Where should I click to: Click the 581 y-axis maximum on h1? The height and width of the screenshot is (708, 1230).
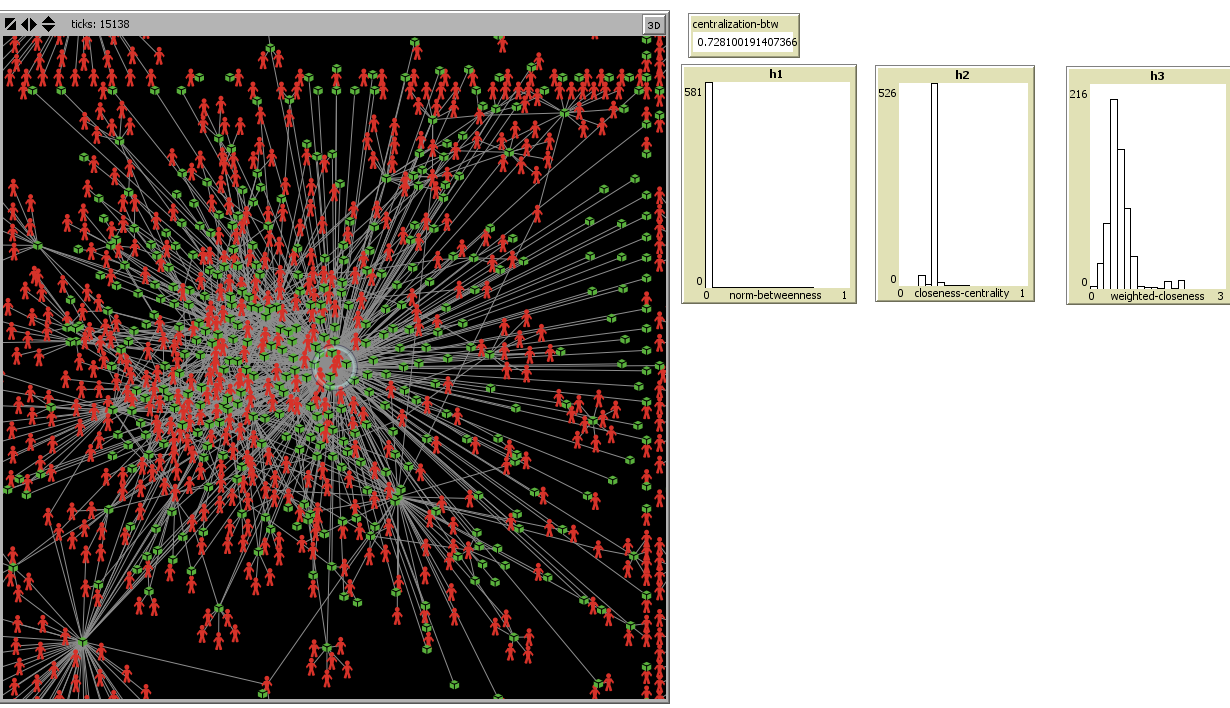click(x=693, y=93)
